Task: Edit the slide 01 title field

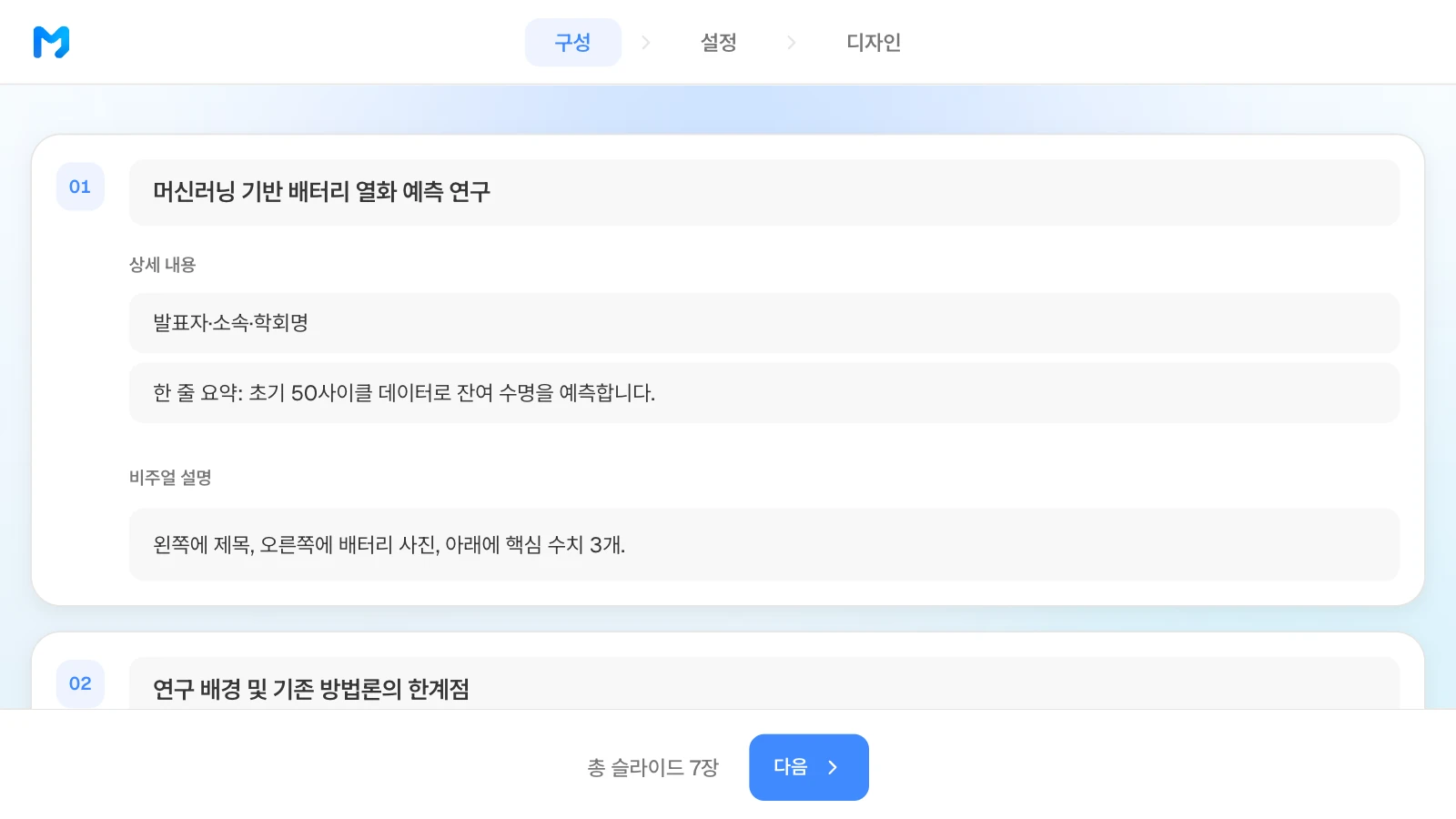Action: tap(764, 192)
